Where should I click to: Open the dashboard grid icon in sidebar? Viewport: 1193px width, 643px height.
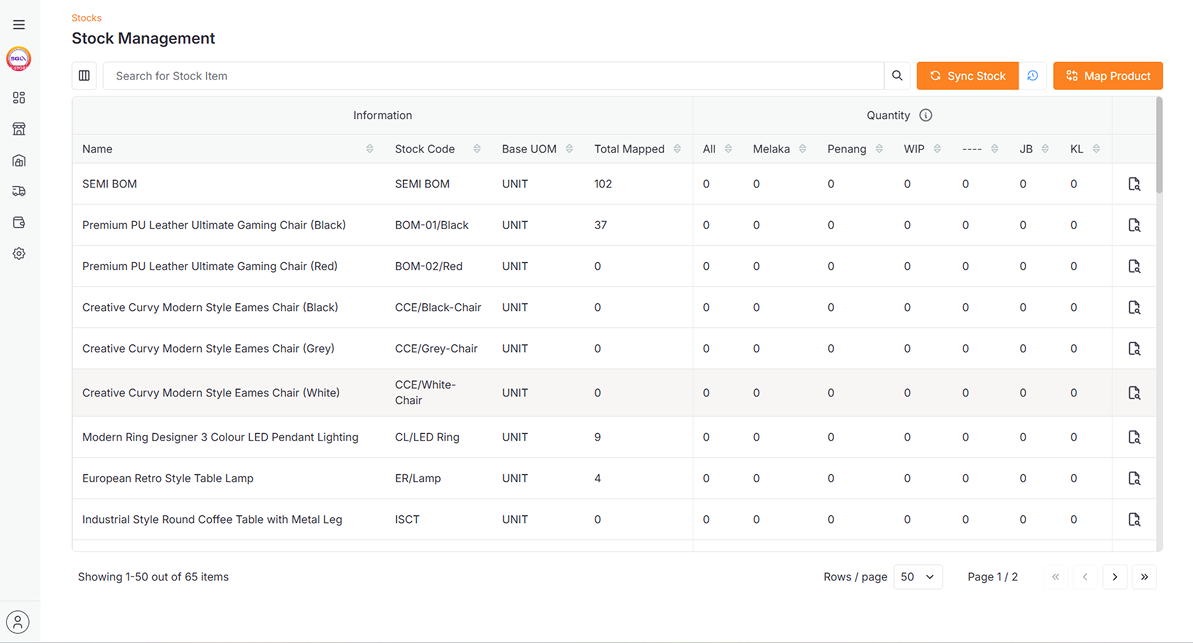[19, 98]
